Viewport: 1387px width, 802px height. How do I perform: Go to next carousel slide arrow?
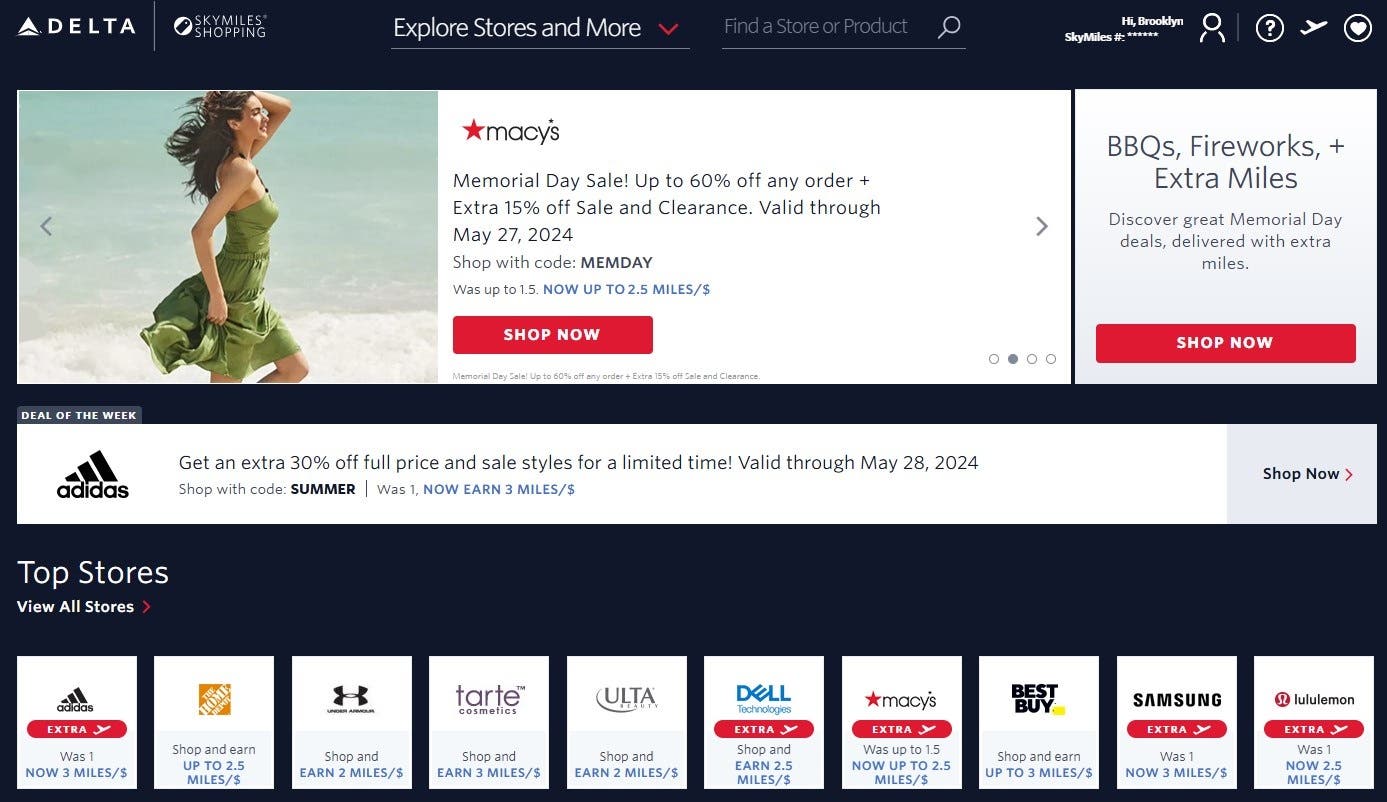(x=1042, y=227)
